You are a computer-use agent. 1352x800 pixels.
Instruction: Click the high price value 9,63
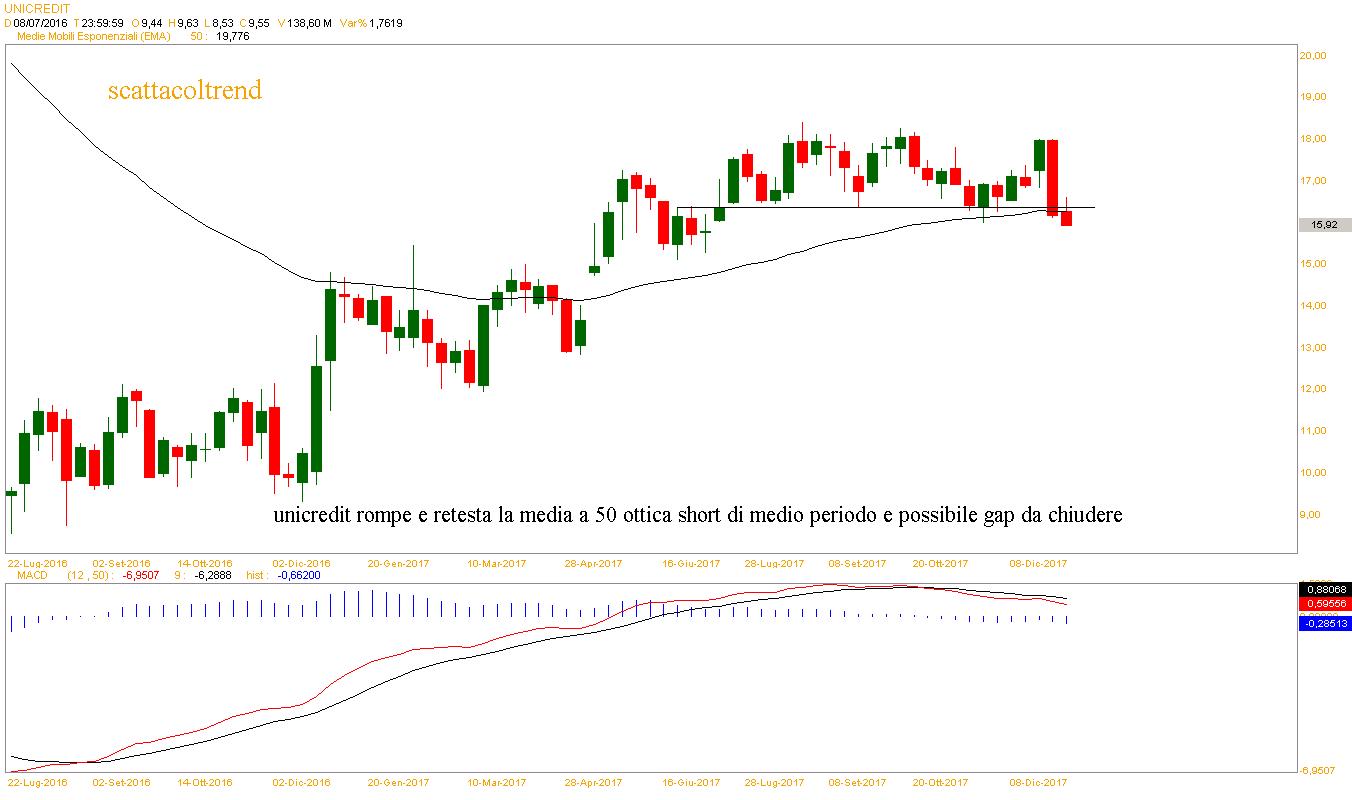pyautogui.click(x=187, y=22)
